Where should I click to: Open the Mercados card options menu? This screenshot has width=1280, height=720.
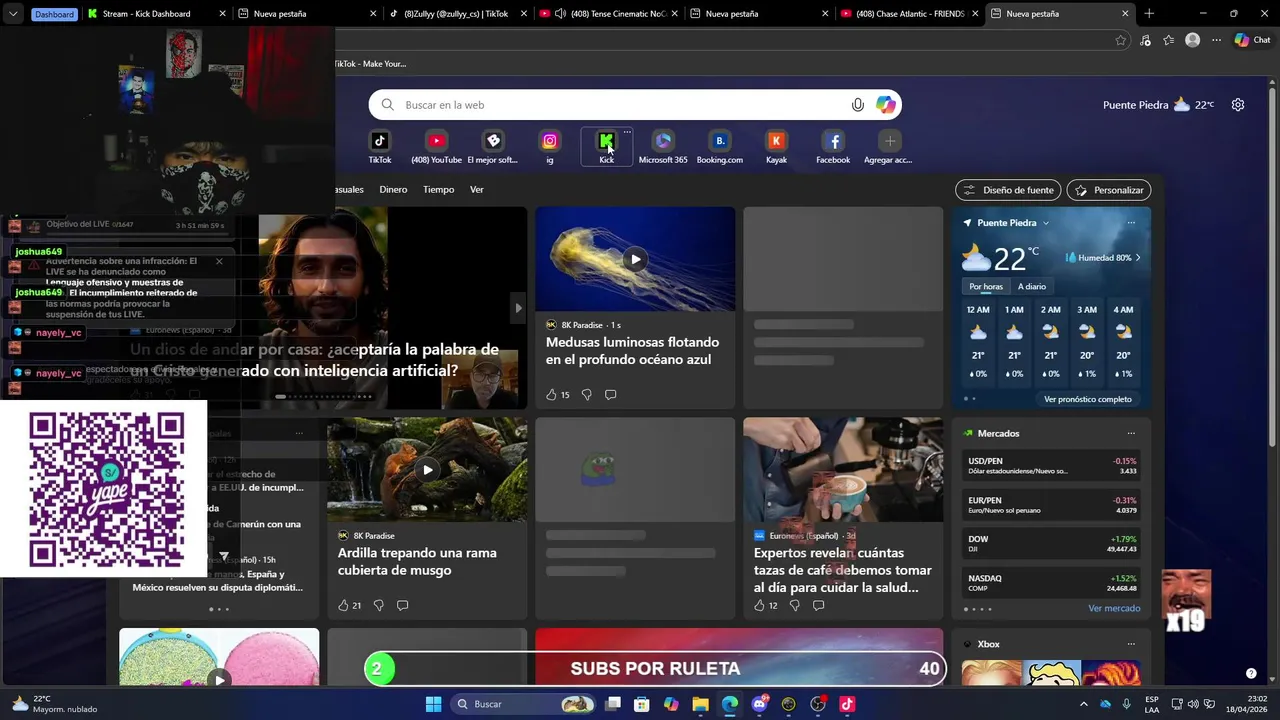1131,433
